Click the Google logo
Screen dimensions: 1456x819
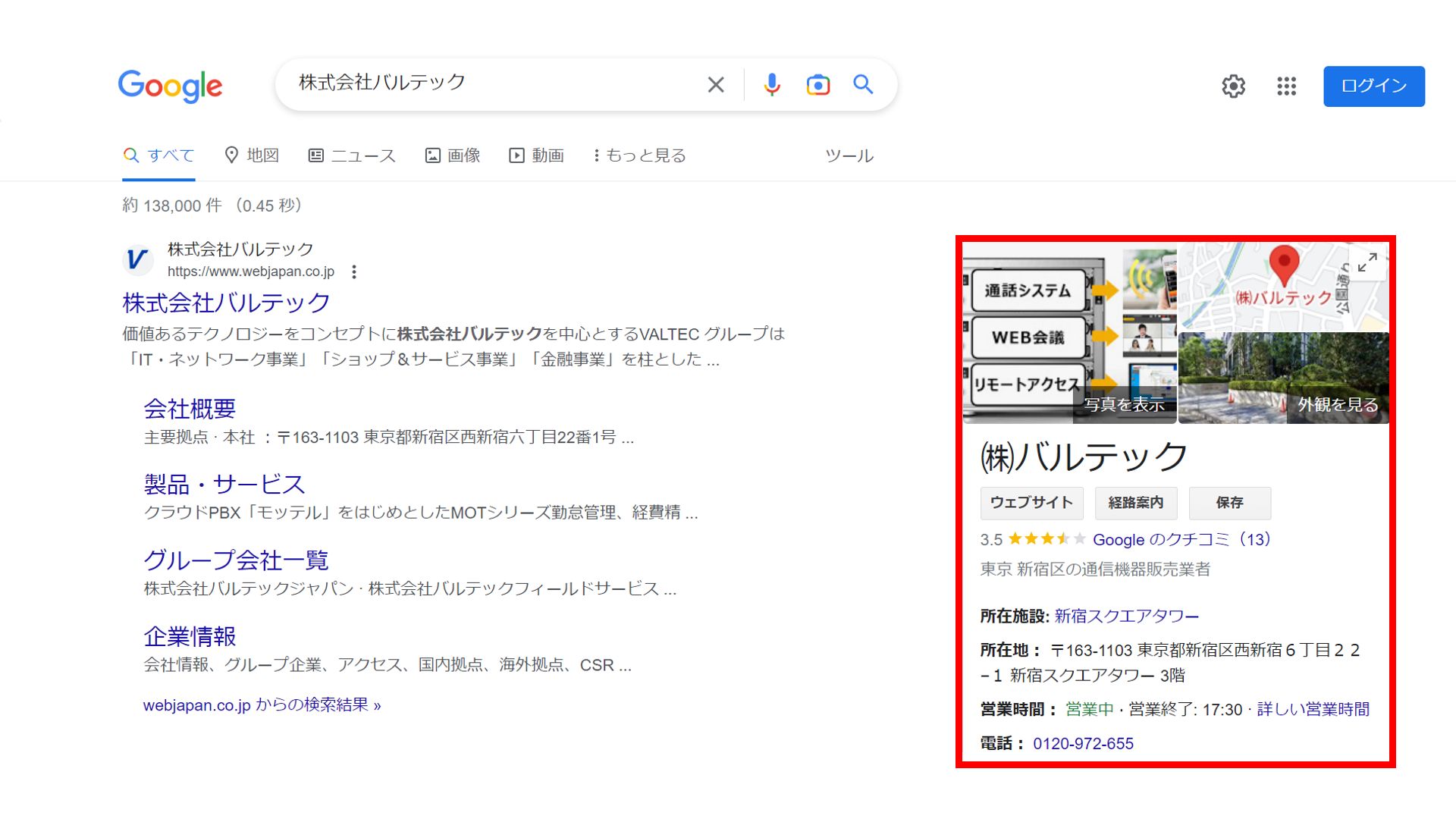170,86
